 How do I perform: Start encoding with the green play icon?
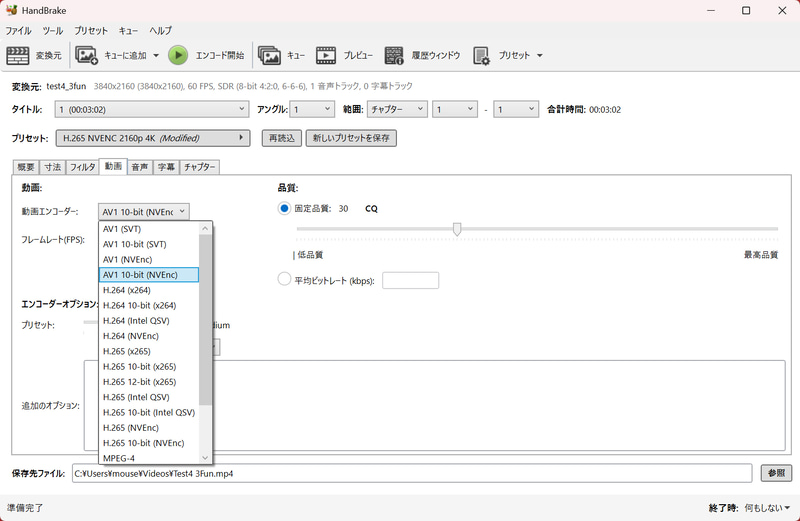[178, 55]
